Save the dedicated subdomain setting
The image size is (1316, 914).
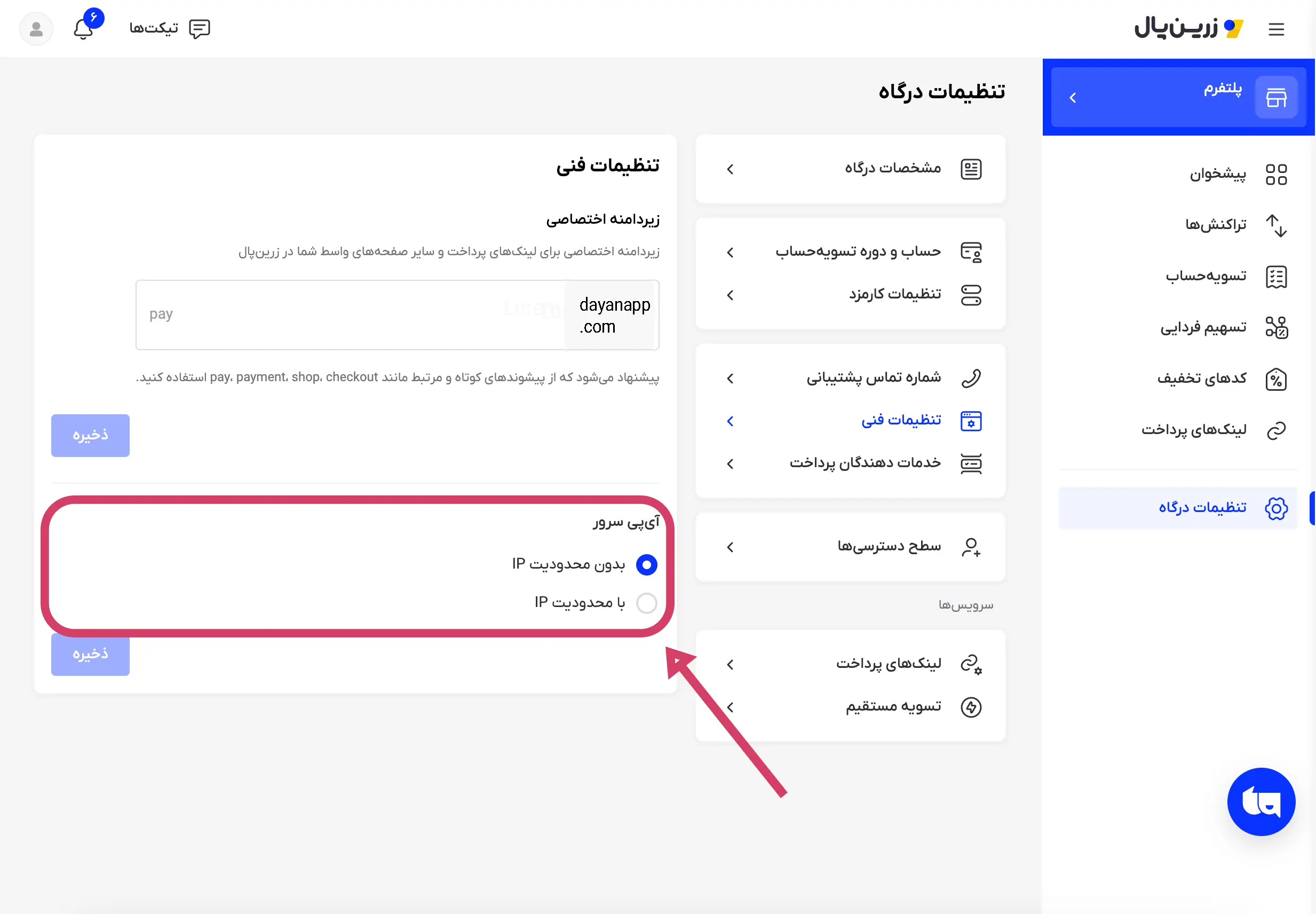(90, 435)
